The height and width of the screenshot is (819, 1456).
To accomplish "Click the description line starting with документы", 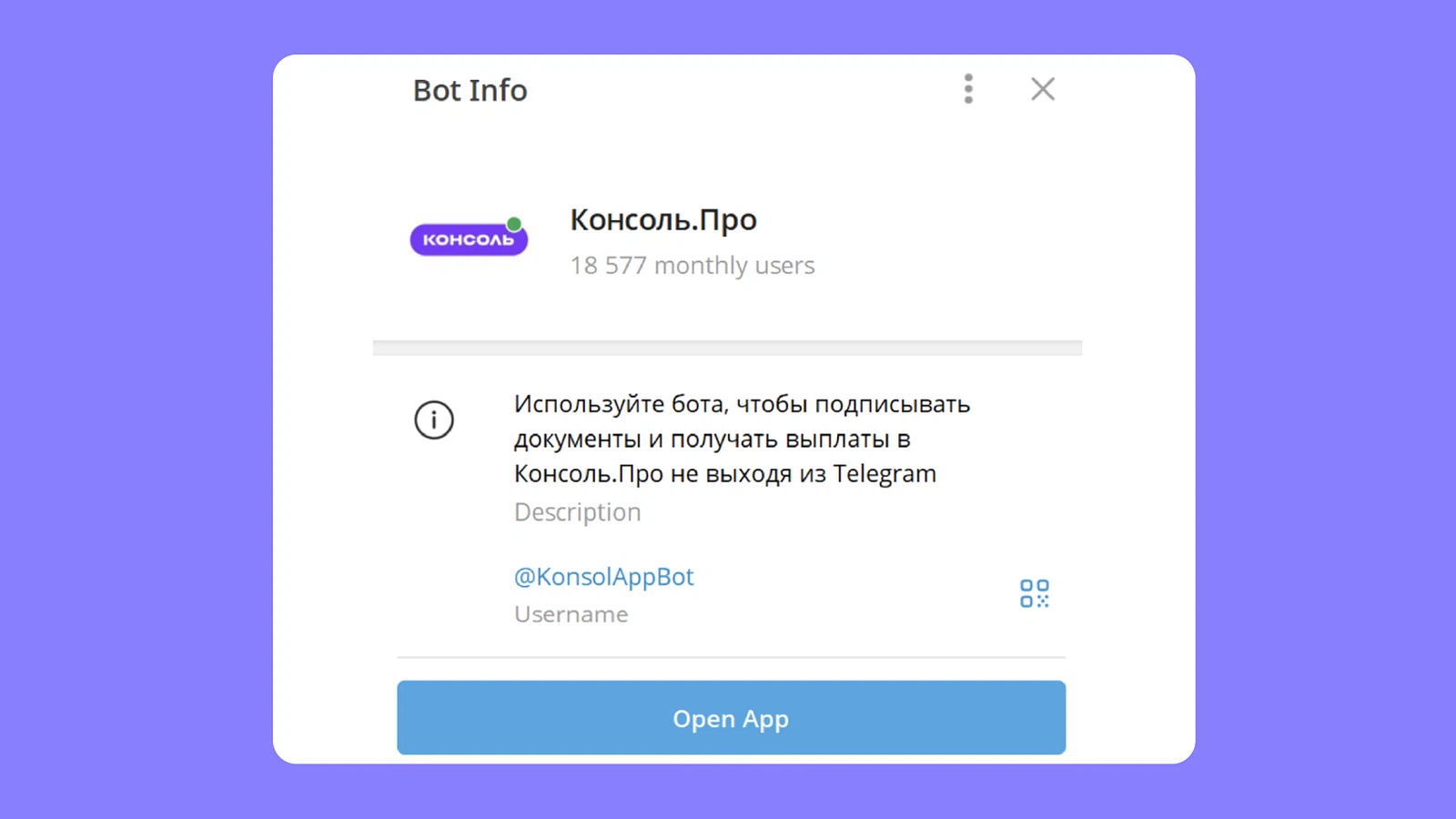I will [713, 440].
